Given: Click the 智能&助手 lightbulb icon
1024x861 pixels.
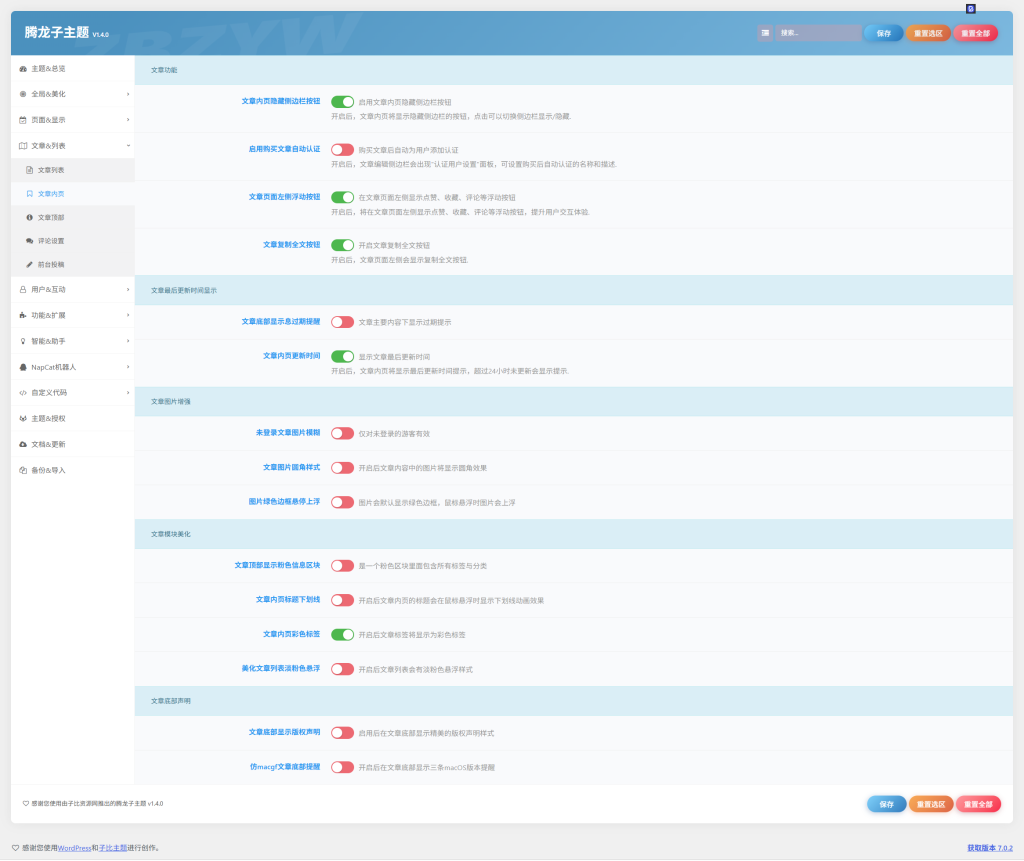Looking at the screenshot, I should (23, 341).
